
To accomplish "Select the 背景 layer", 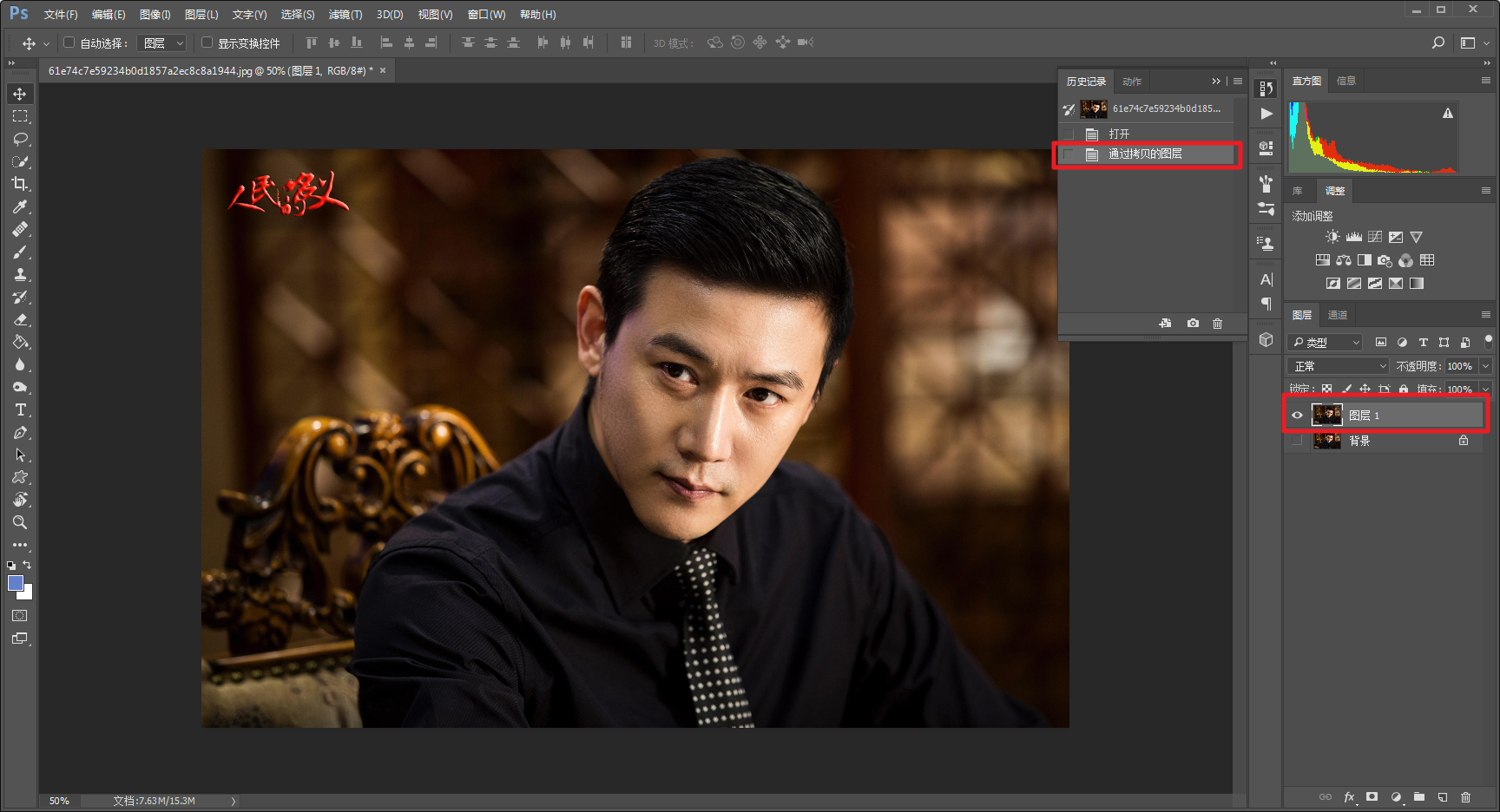I will [1385, 441].
